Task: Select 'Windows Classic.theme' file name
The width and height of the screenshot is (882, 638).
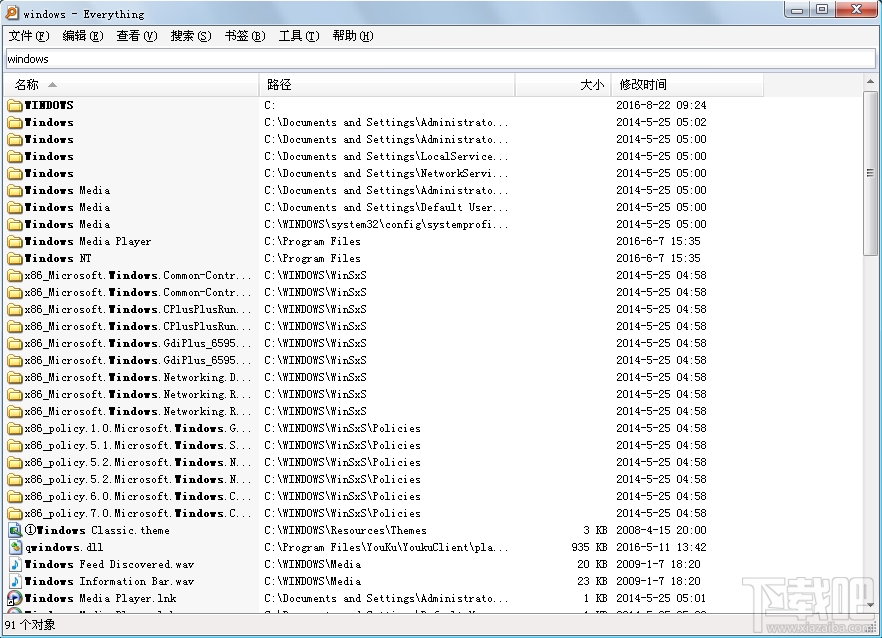Action: pos(97,530)
